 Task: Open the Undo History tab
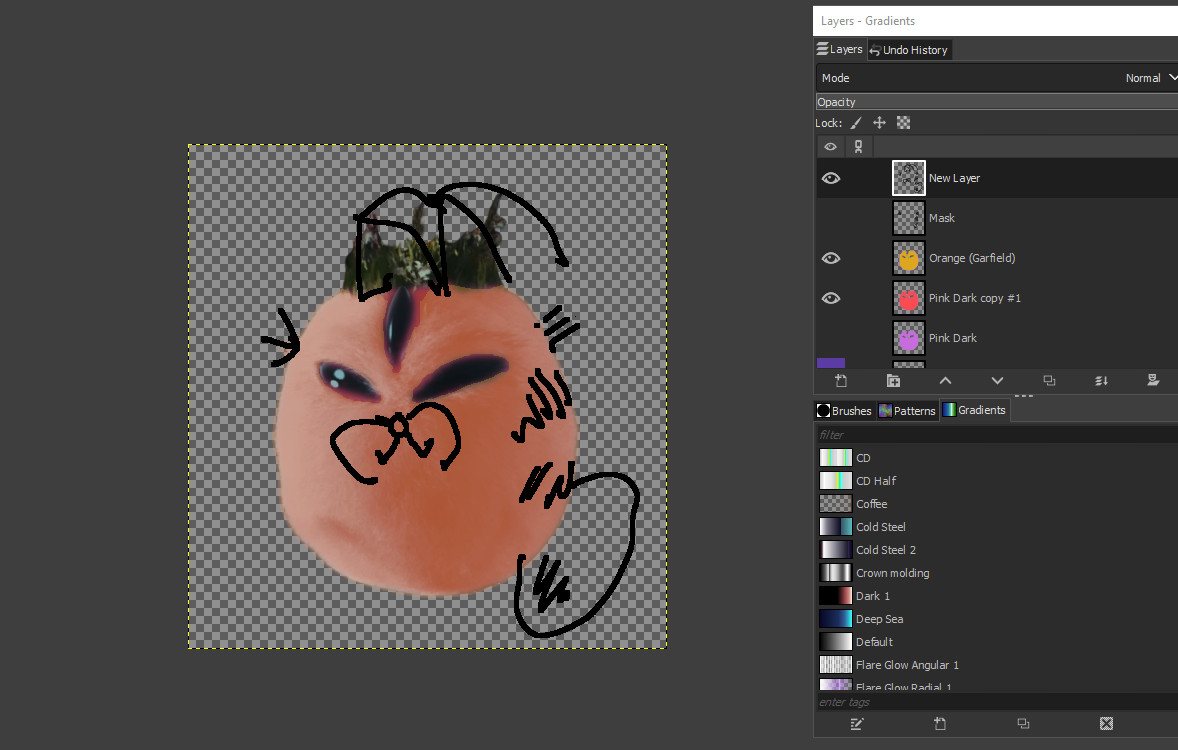tap(909, 50)
